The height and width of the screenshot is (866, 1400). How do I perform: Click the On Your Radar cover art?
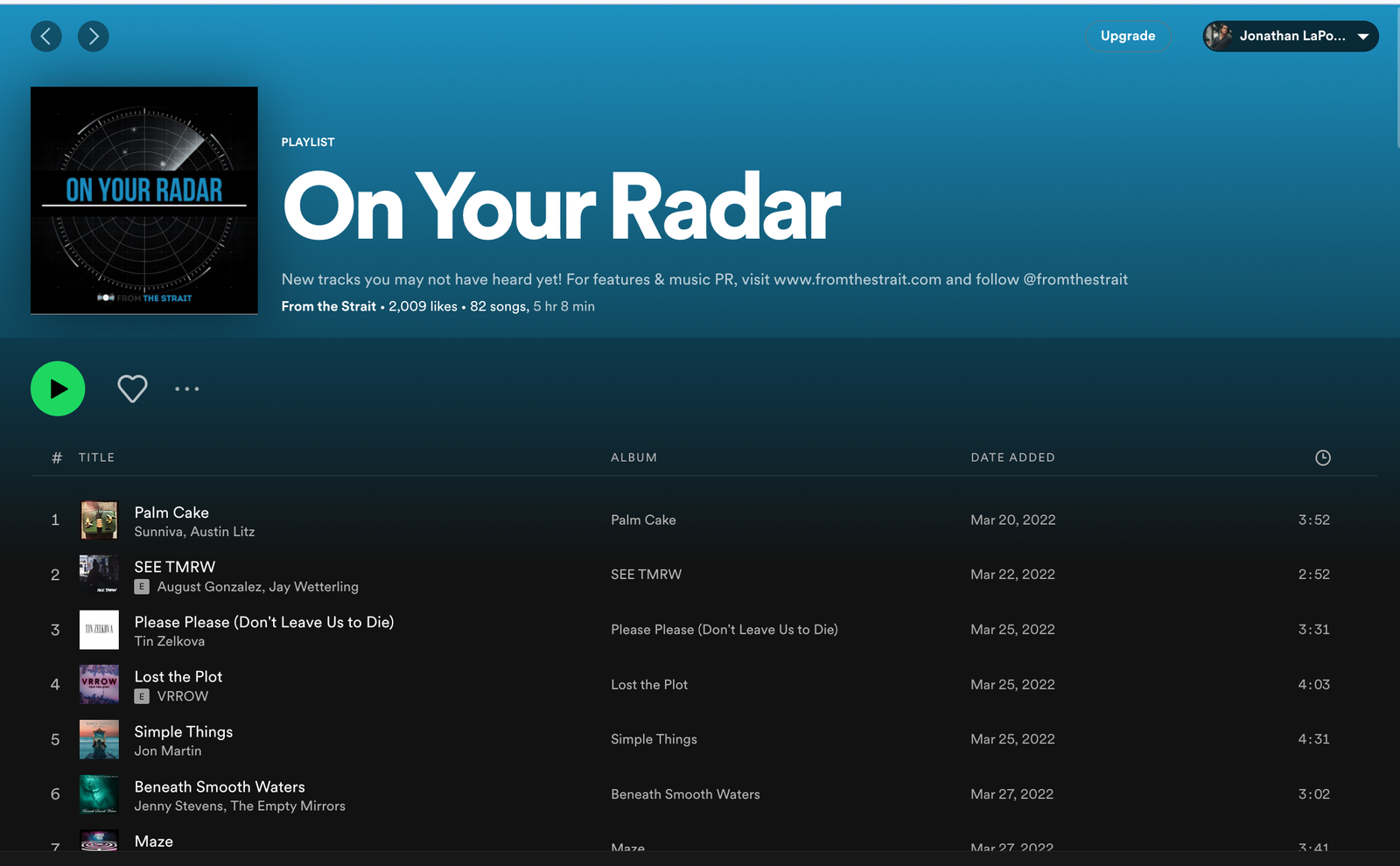pyautogui.click(x=144, y=200)
